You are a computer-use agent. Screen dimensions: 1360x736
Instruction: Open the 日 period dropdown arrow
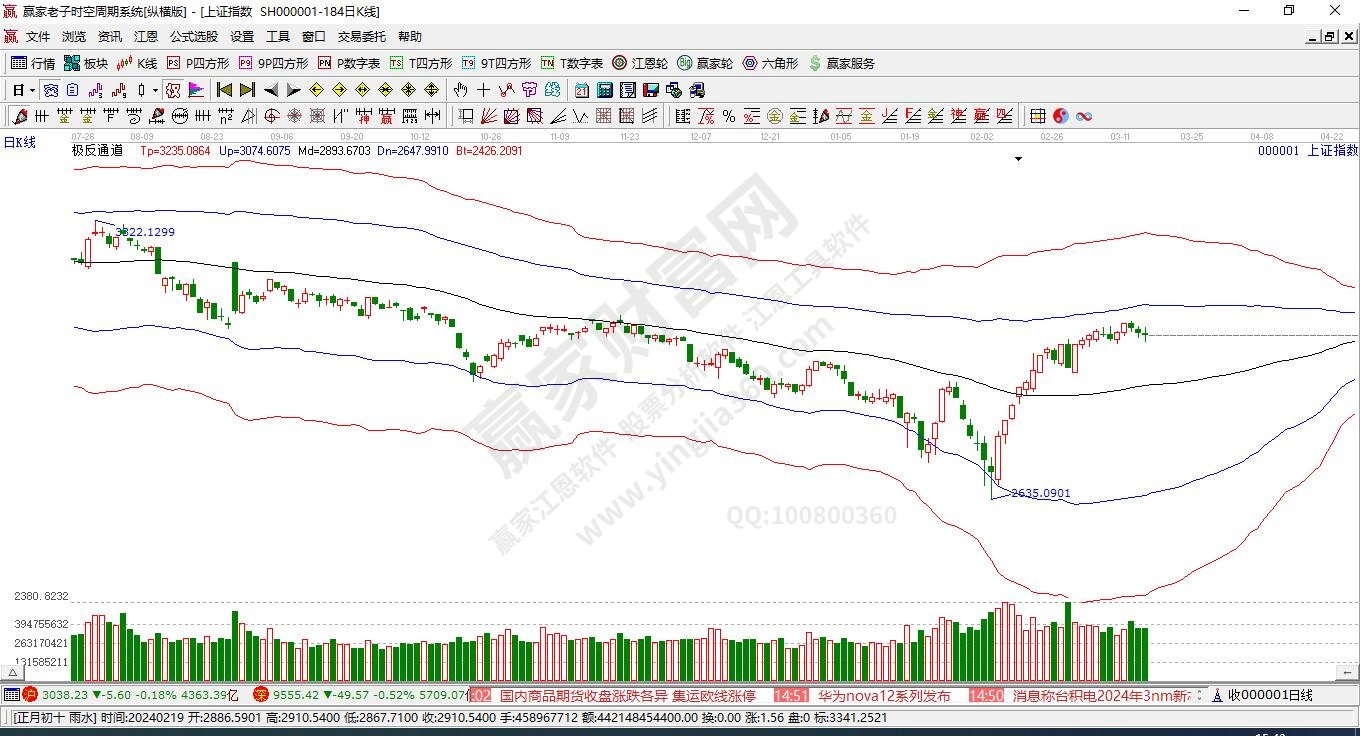point(33,90)
